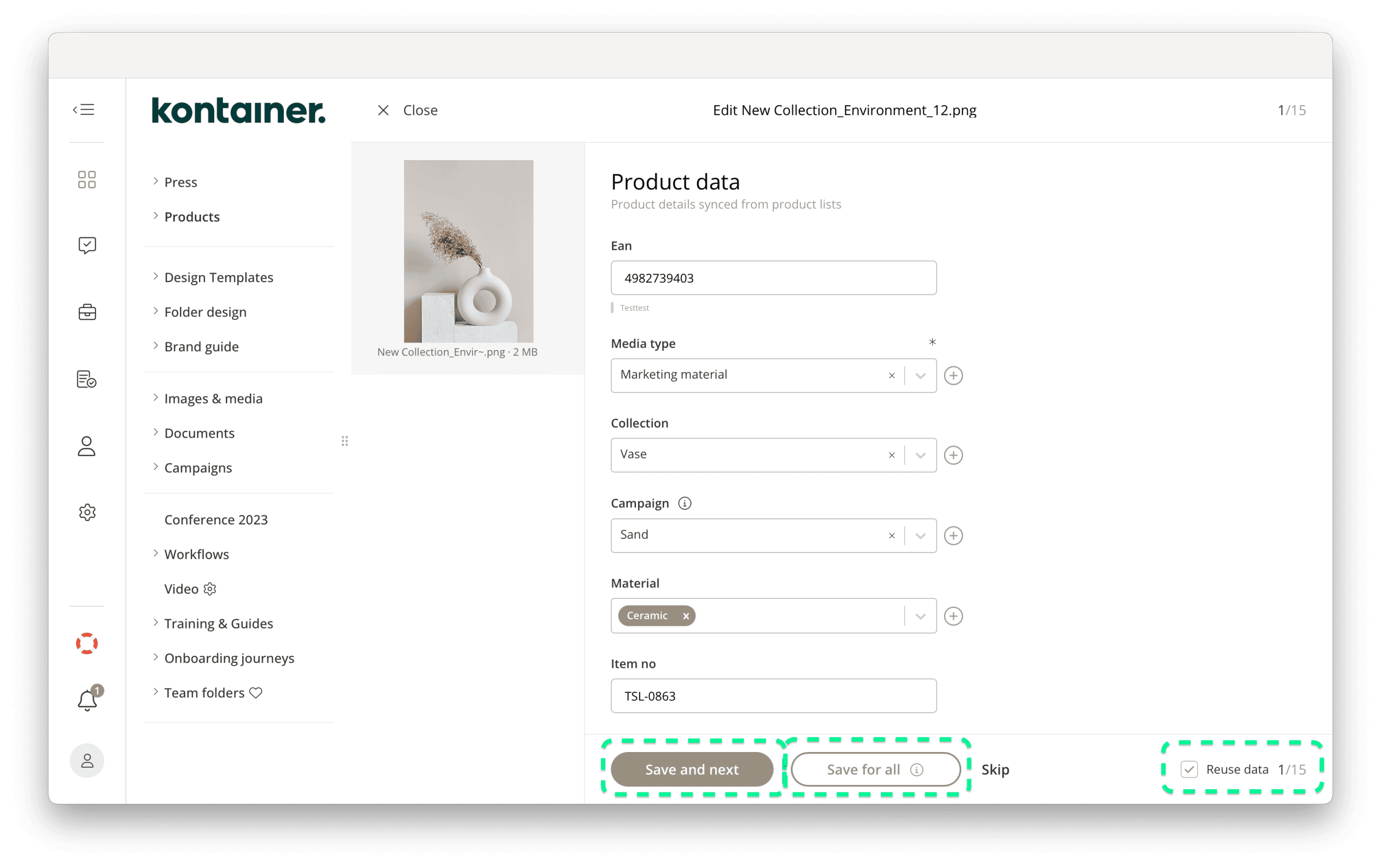Open the document approval section
Image resolution: width=1381 pixels, height=868 pixels.
[87, 379]
